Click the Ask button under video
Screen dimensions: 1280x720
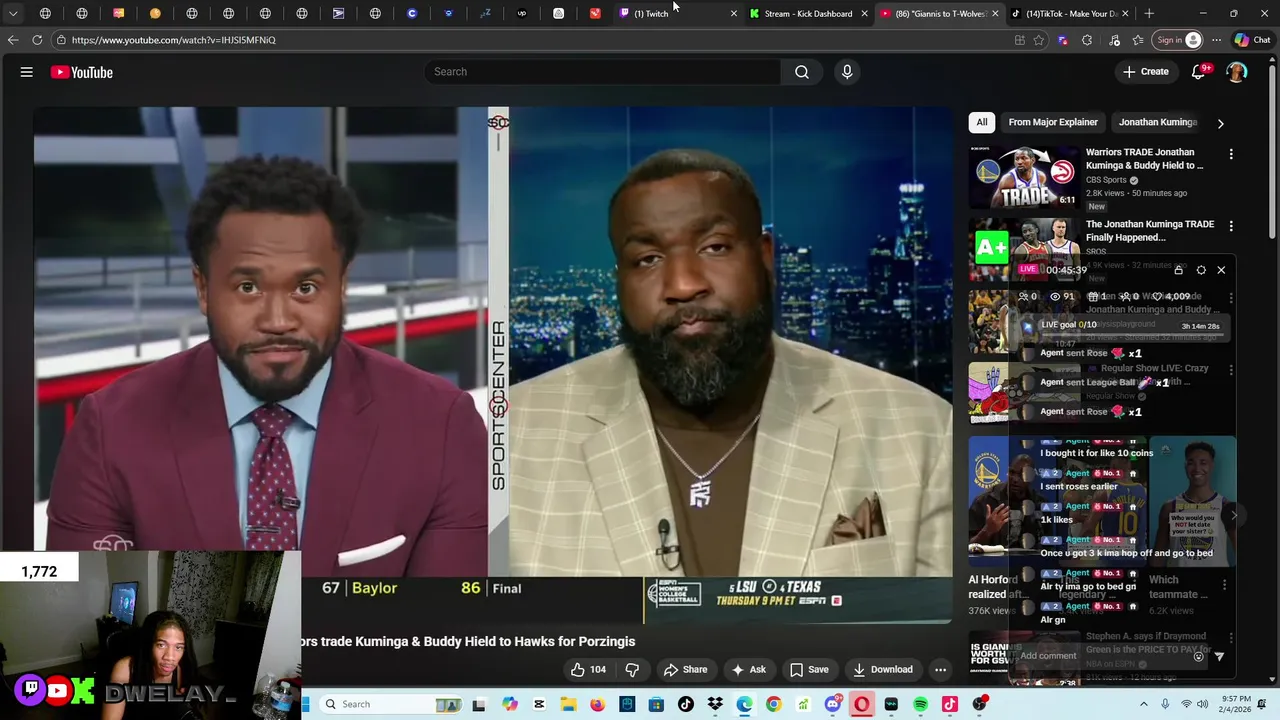click(749, 670)
